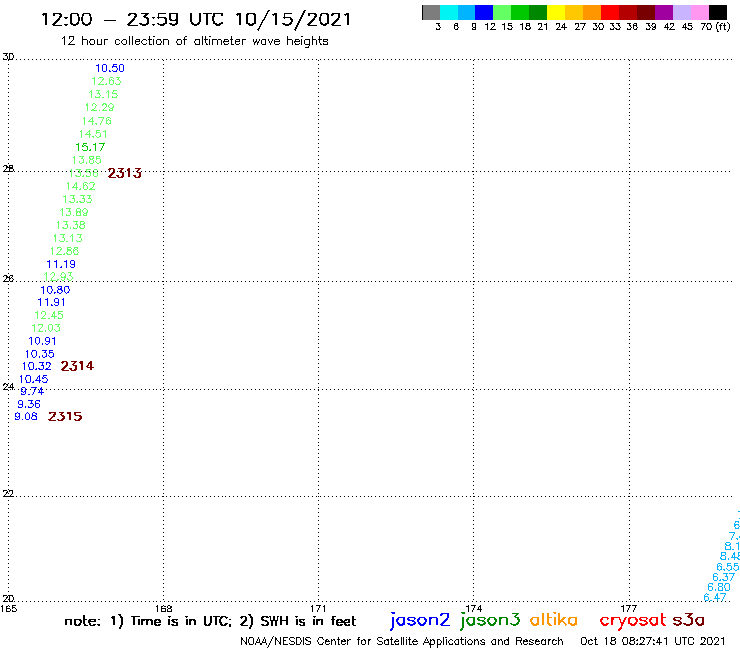Click the wave height value 14.76
Viewport: 740px width, 650px height.
tap(97, 121)
